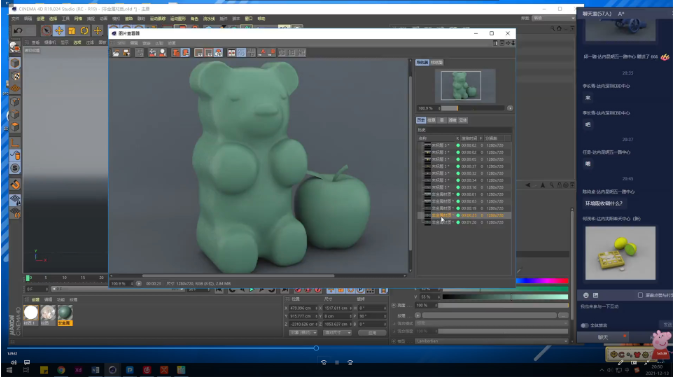Image resolution: width=673 pixels, height=379 pixels.
Task: Open the yellow sticky notes taskbar icon
Action: (44, 370)
